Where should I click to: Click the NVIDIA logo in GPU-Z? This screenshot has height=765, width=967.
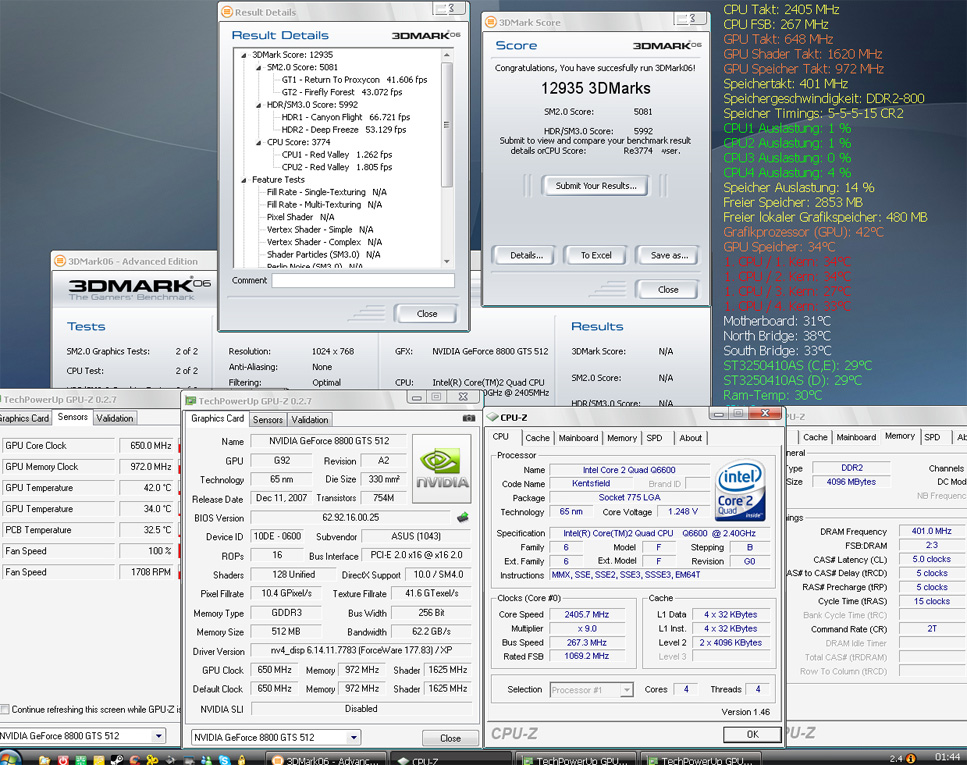(x=442, y=469)
